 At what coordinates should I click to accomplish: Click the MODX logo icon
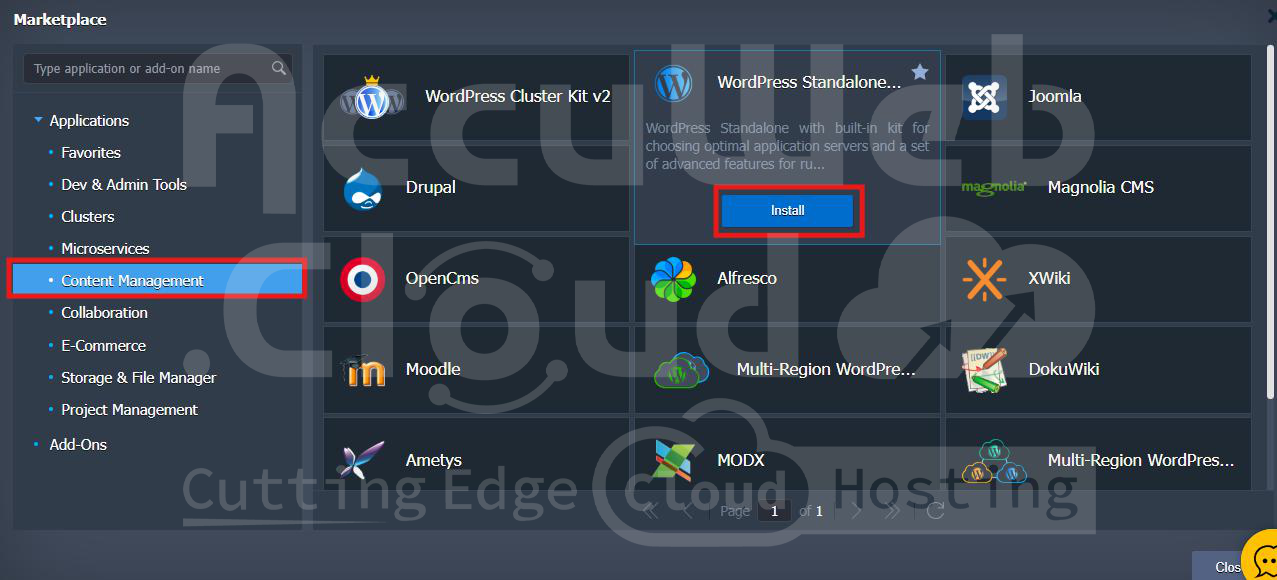pos(673,461)
